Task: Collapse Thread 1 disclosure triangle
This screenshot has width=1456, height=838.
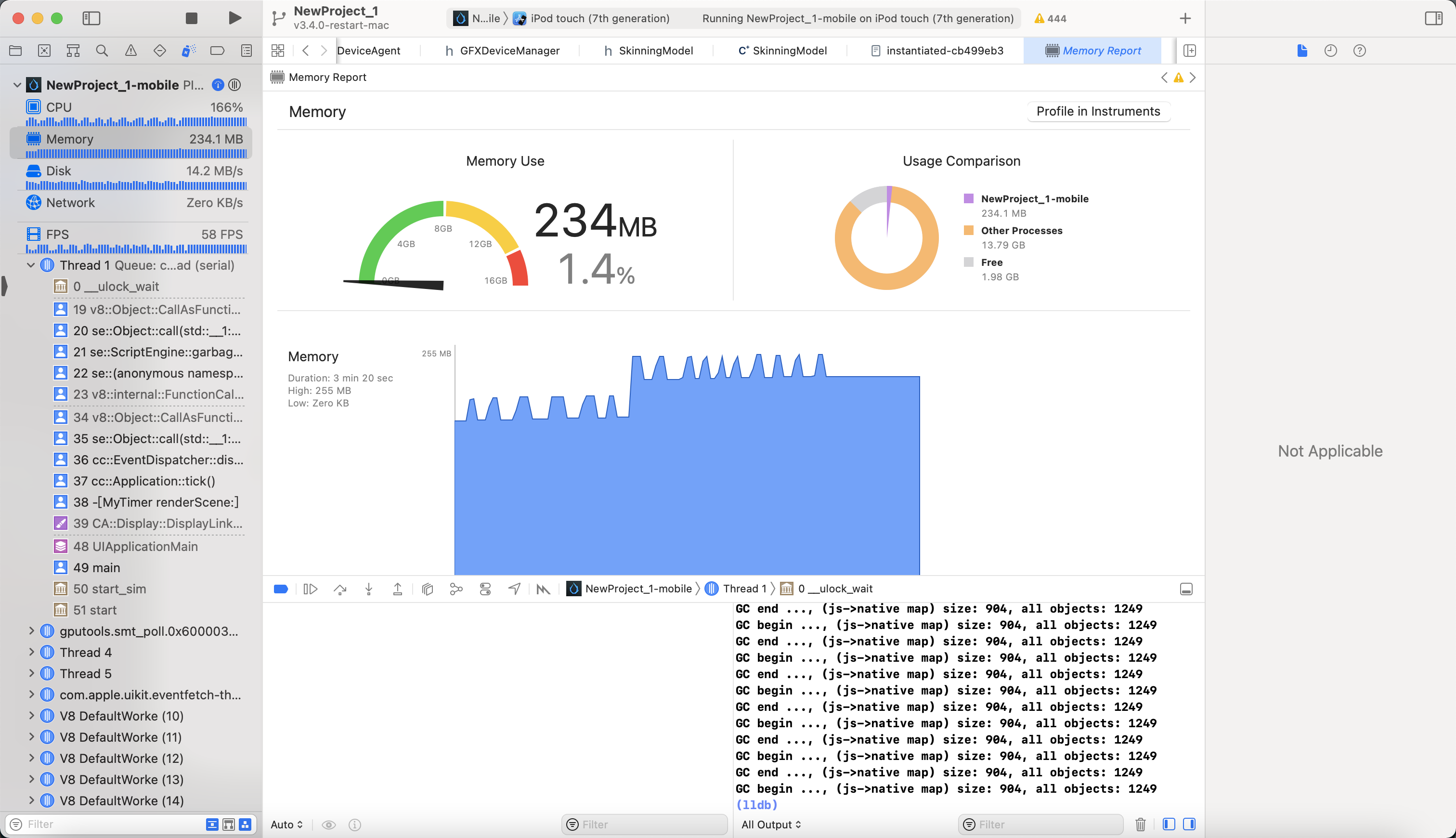Action: (x=31, y=265)
